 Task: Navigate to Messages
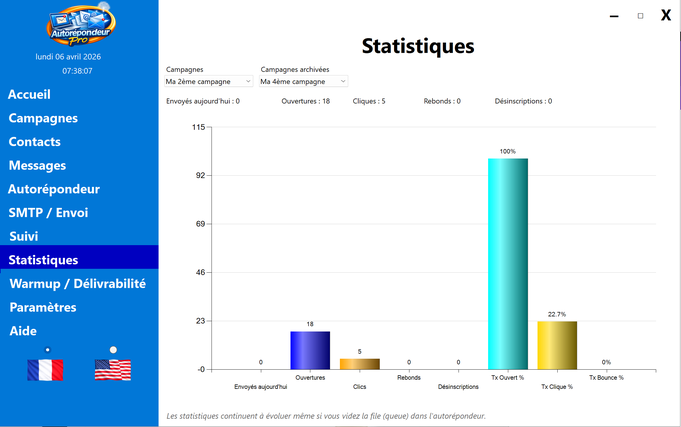37,166
